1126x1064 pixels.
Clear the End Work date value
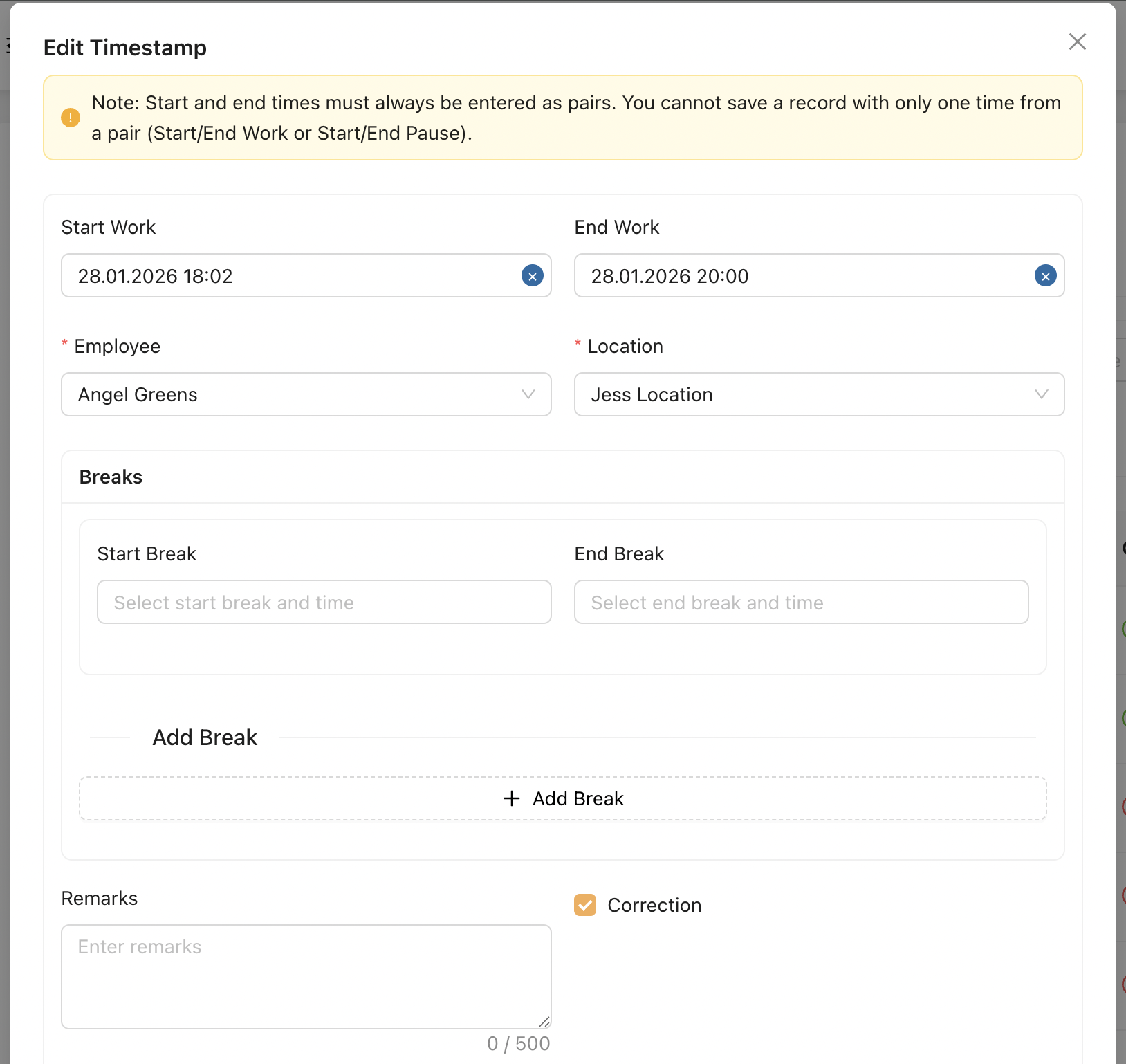(x=1045, y=276)
